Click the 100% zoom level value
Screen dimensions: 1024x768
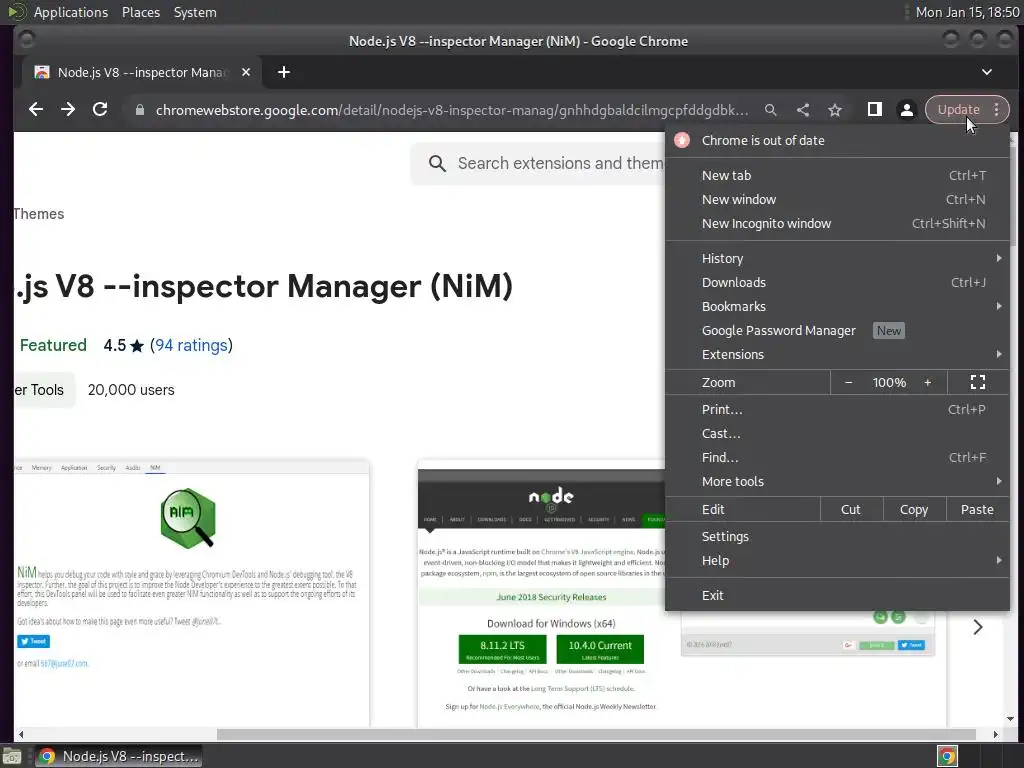click(x=889, y=383)
